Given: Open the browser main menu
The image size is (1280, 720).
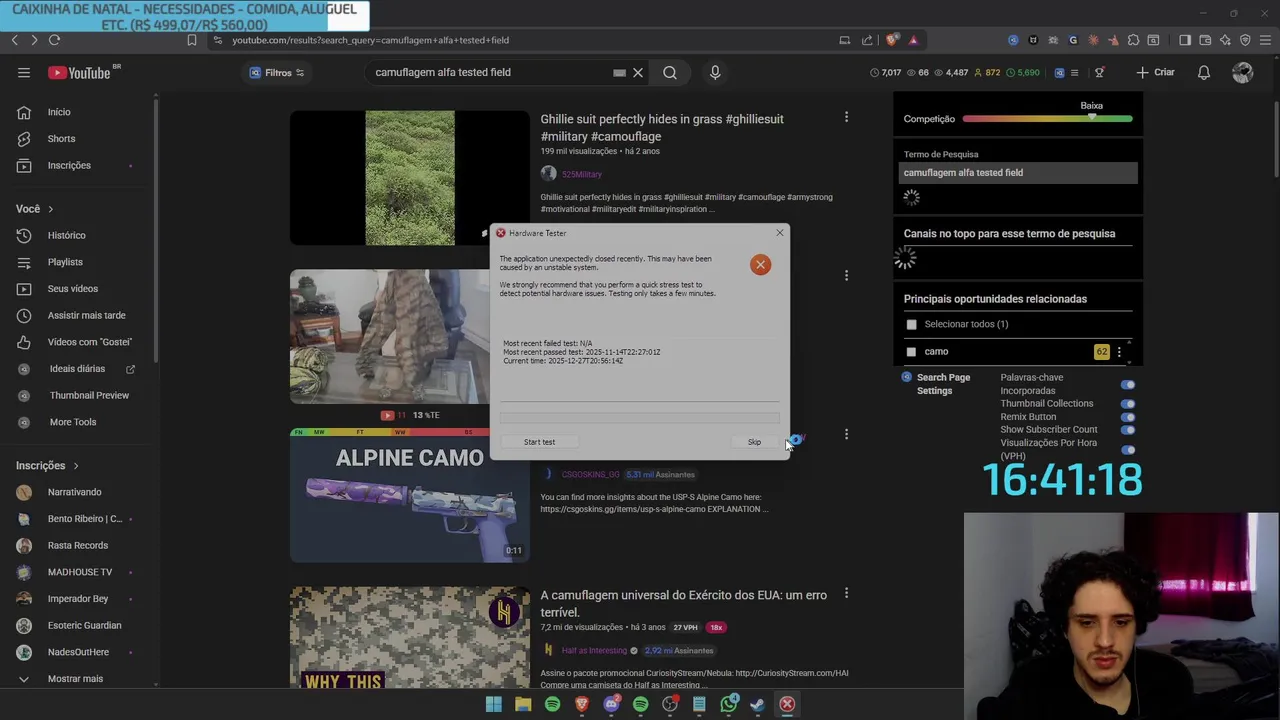Looking at the screenshot, I should click(1265, 40).
